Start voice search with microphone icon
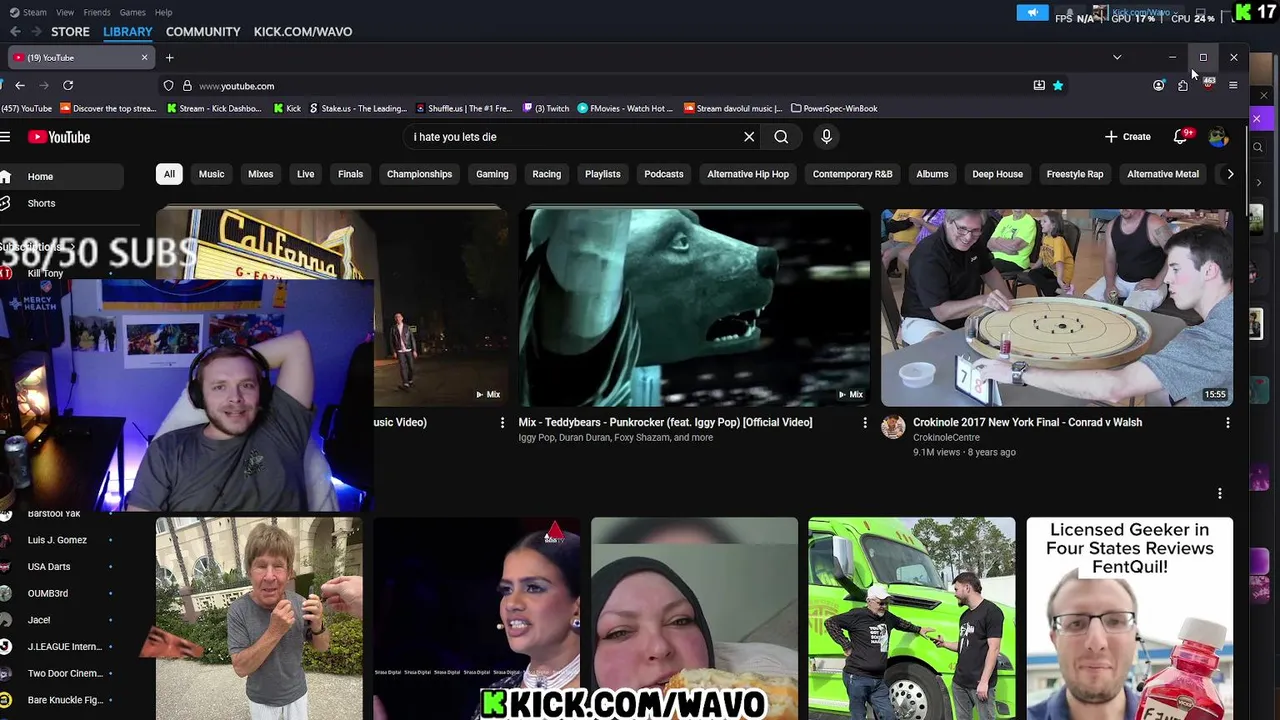Screen dimensions: 1280x720 click(x=826, y=137)
